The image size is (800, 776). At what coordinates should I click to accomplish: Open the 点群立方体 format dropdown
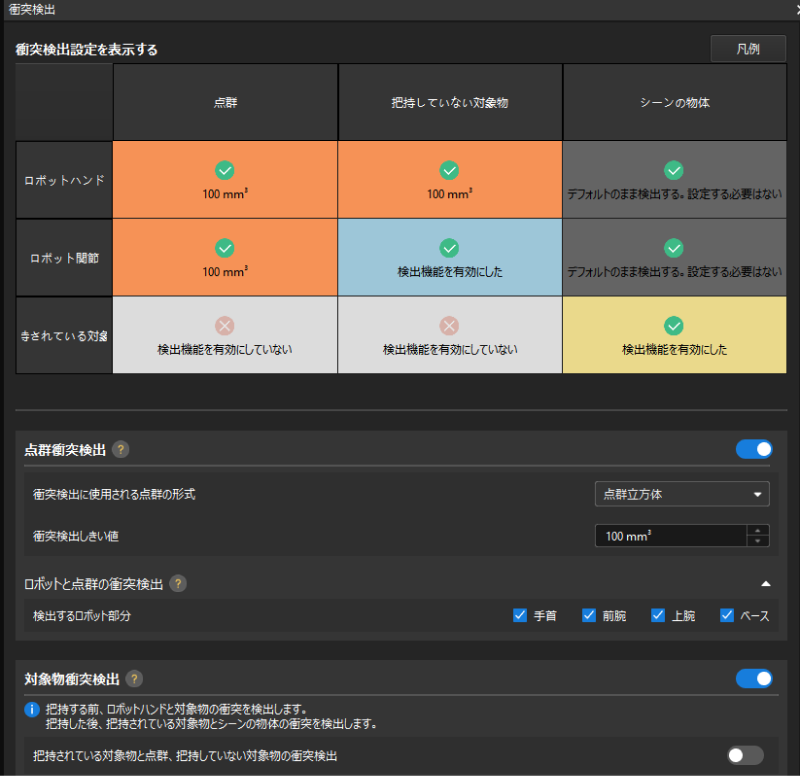click(682, 494)
